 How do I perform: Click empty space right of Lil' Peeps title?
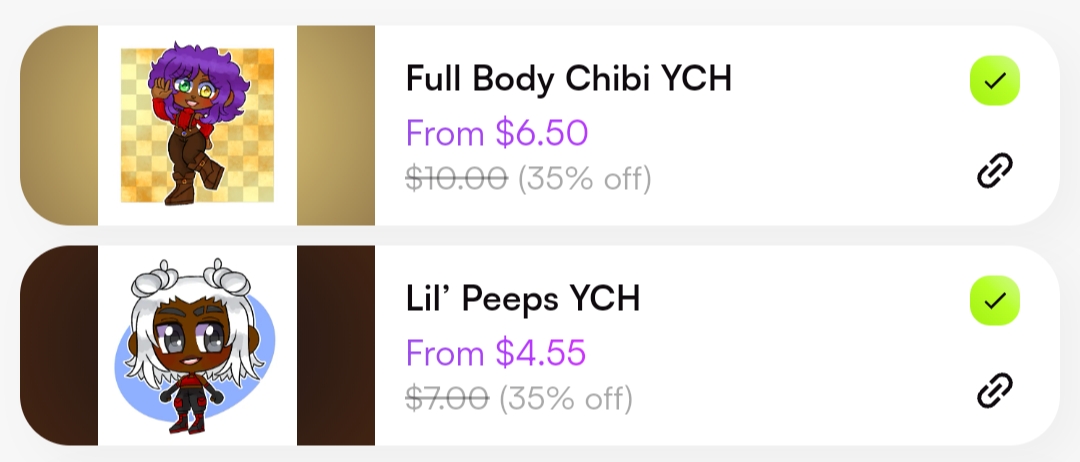tap(800, 298)
